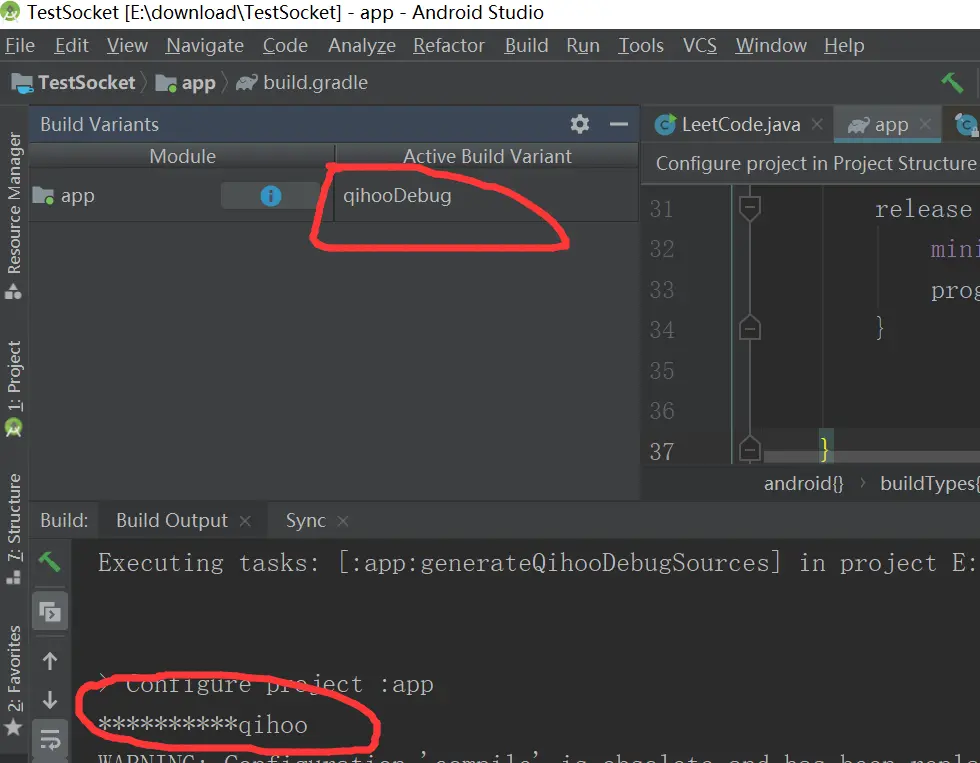Open the VCS menu
The height and width of the screenshot is (763, 980).
pos(699,46)
